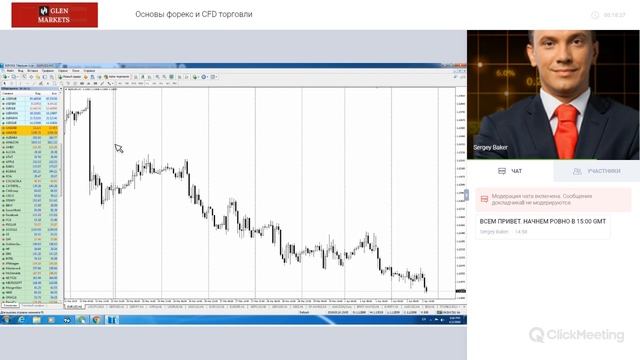Select the Equidistant Channel tool
The image size is (640, 360).
(x=41, y=83)
